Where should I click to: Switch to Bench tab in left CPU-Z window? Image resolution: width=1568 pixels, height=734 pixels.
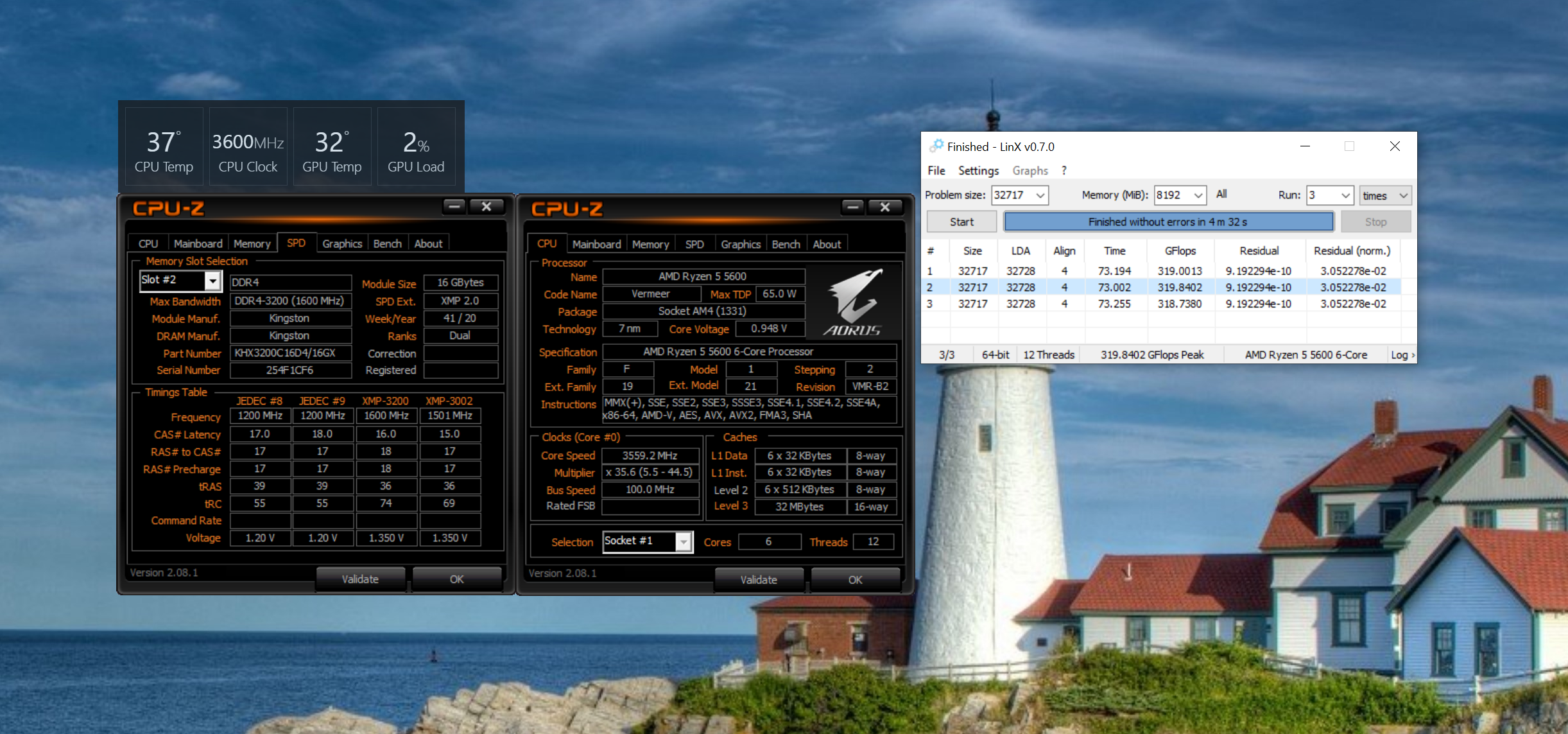tap(387, 244)
